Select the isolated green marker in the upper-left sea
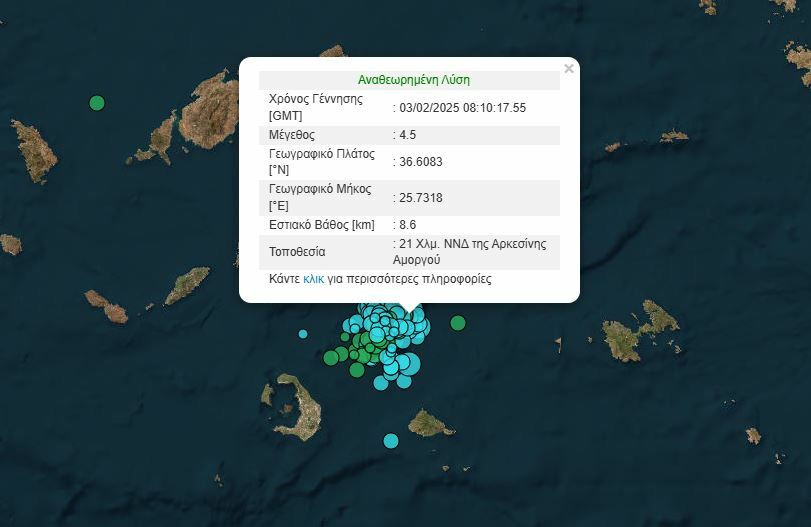Image resolution: width=811 pixels, height=527 pixels. coord(97,102)
